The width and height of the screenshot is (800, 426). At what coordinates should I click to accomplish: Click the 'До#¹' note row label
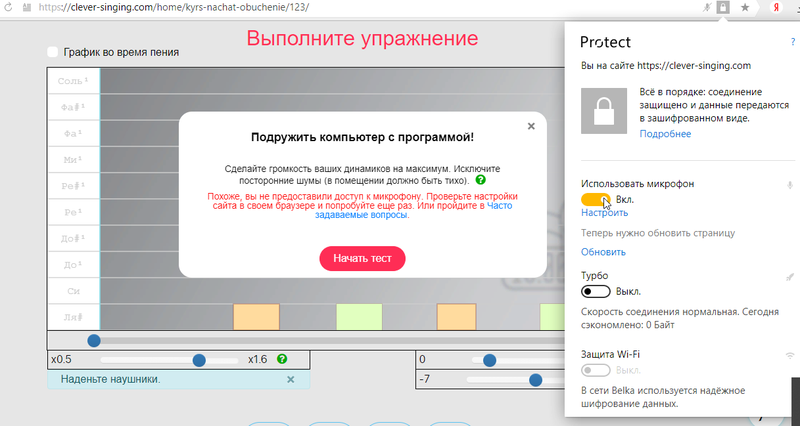pyautogui.click(x=73, y=239)
